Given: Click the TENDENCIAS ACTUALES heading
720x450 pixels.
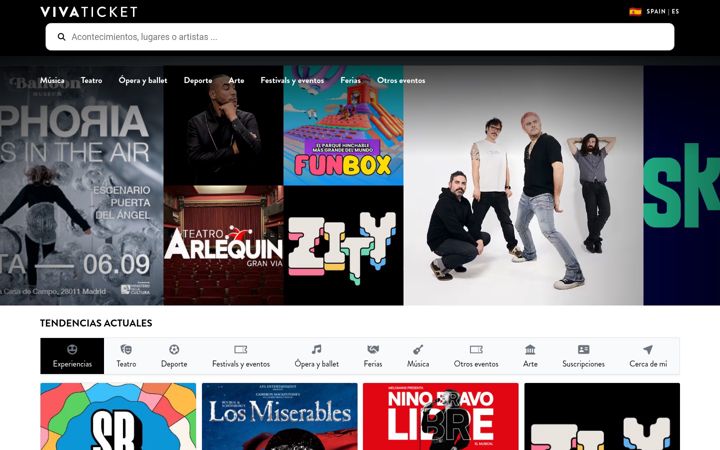Looking at the screenshot, I should pyautogui.click(x=96, y=323).
